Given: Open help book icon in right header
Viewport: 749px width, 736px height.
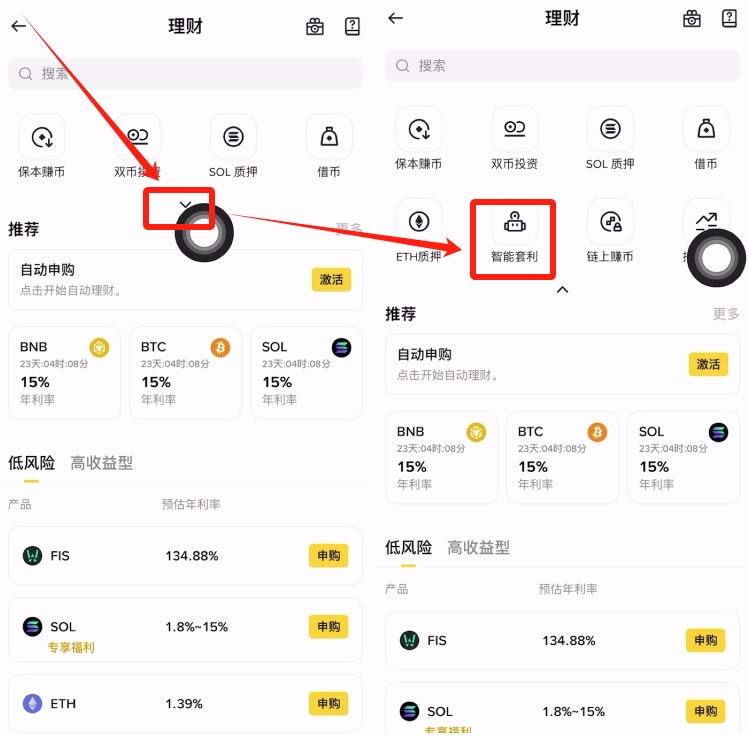Looking at the screenshot, I should 729,19.
